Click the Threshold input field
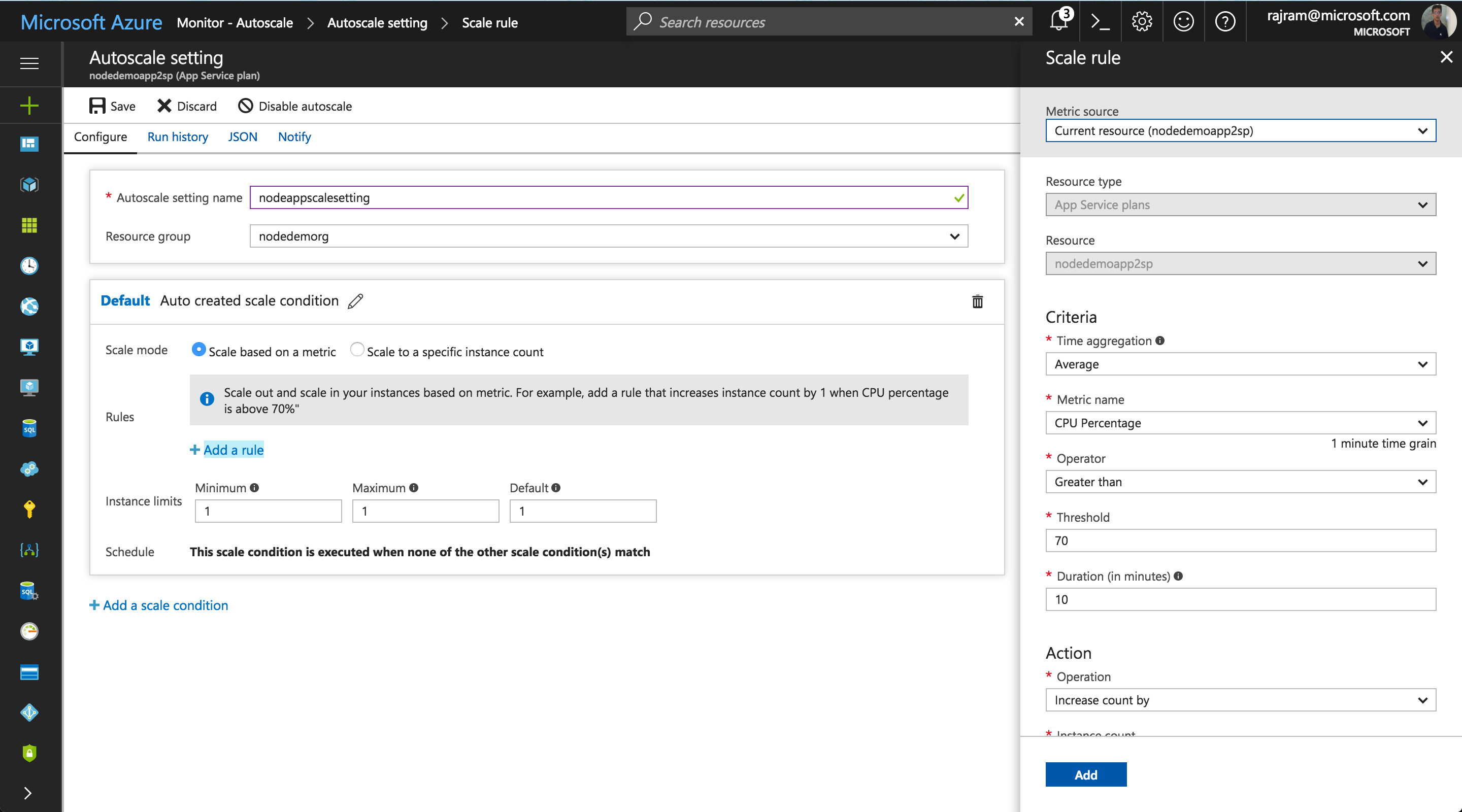Screen dimensions: 1462x812 [1240, 541]
